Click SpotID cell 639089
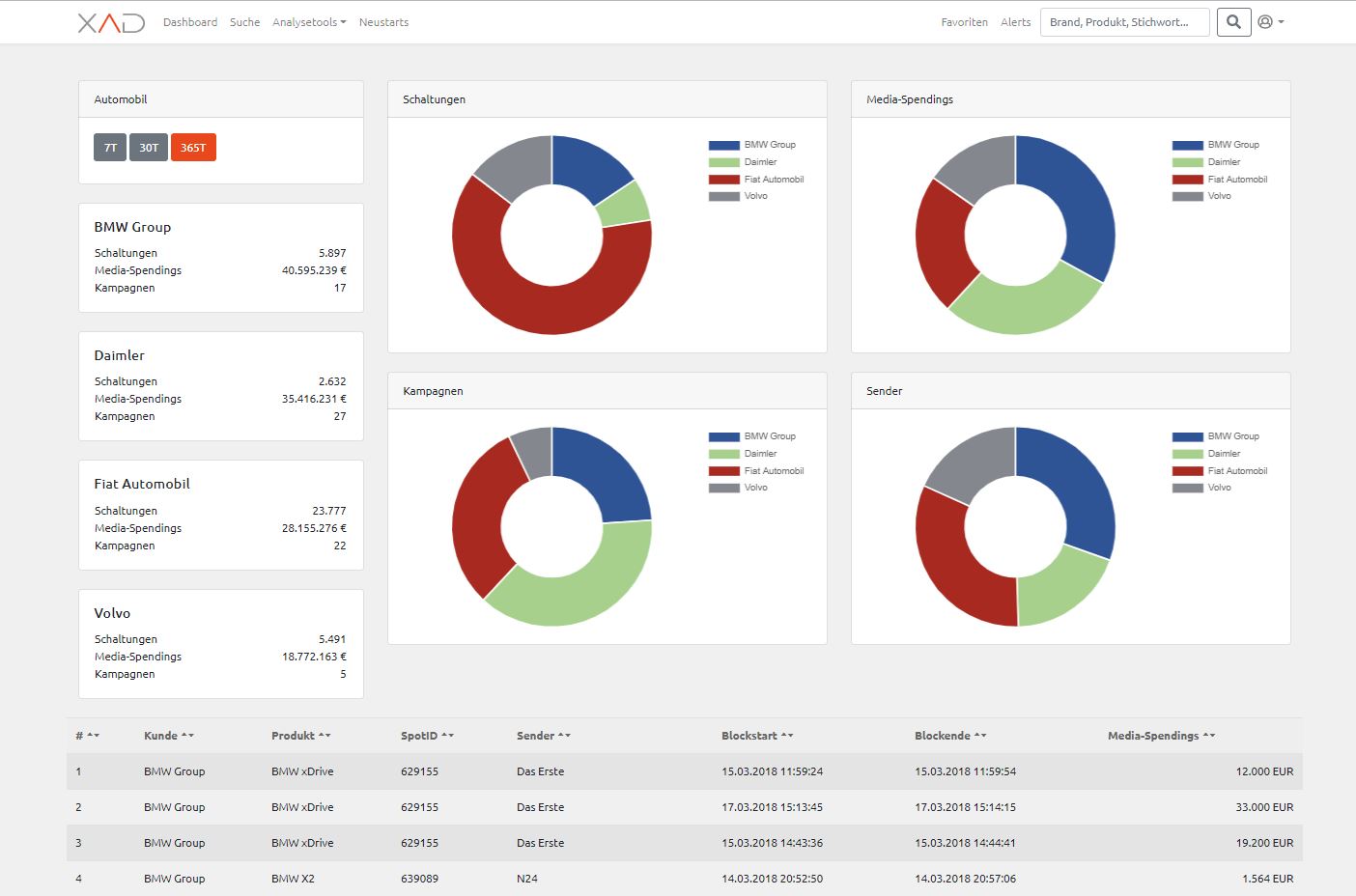The width and height of the screenshot is (1356, 896). tap(419, 879)
